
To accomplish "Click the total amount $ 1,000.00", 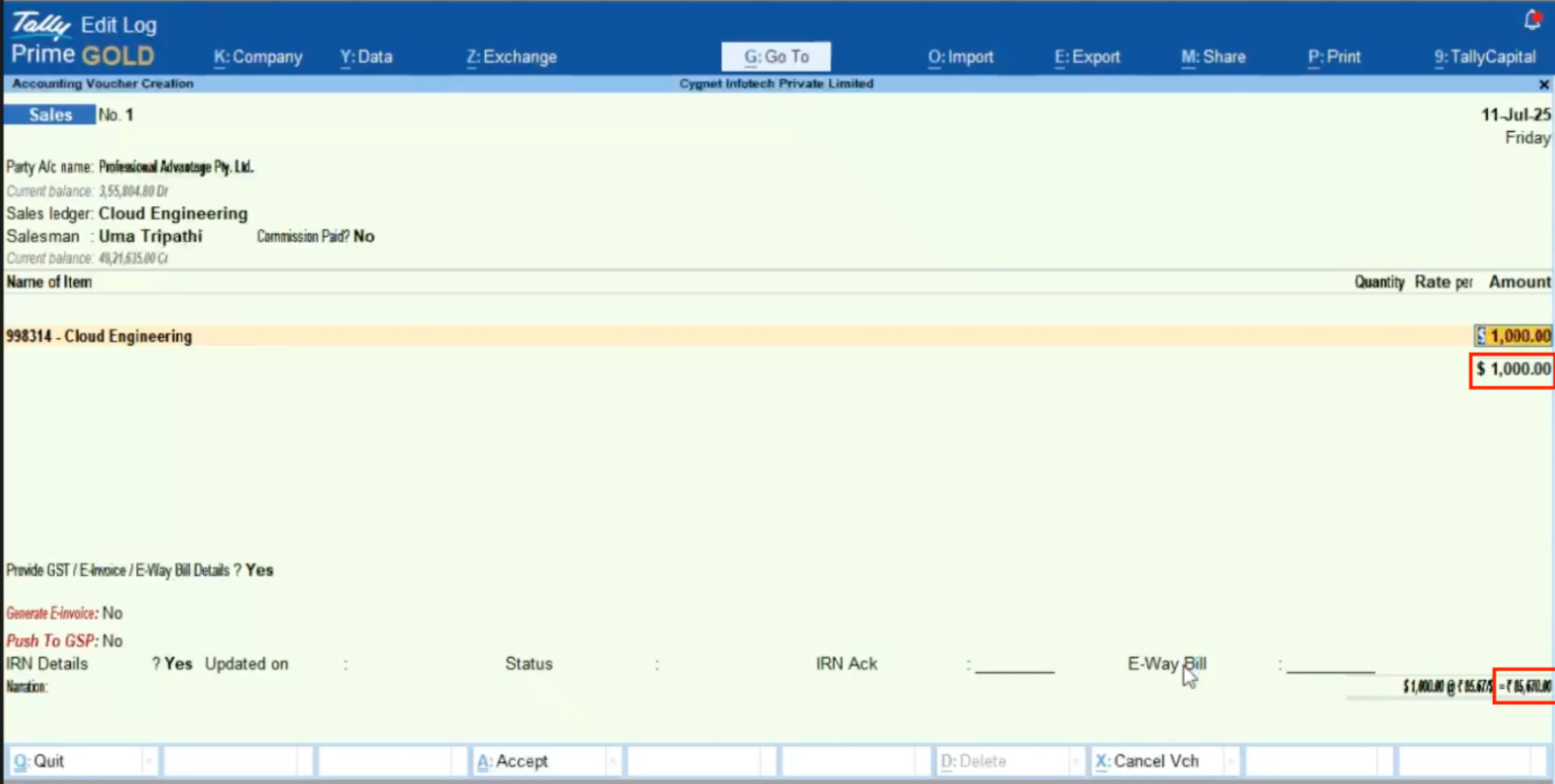I will click(x=1512, y=369).
